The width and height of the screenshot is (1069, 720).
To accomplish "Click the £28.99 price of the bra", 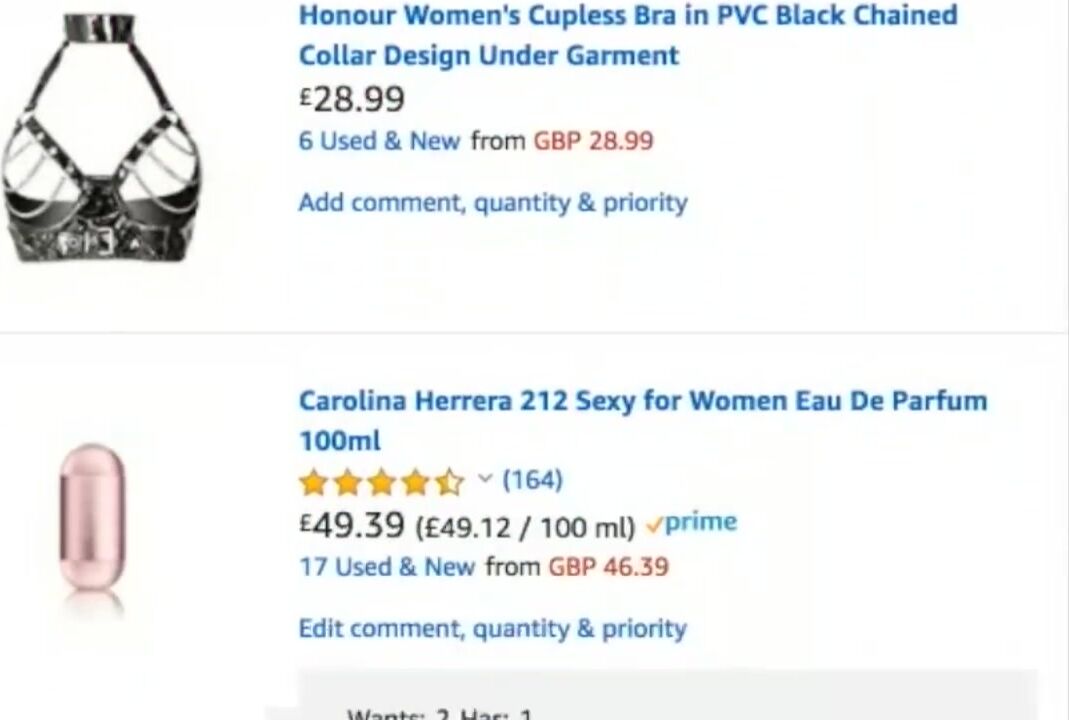I will 352,99.
